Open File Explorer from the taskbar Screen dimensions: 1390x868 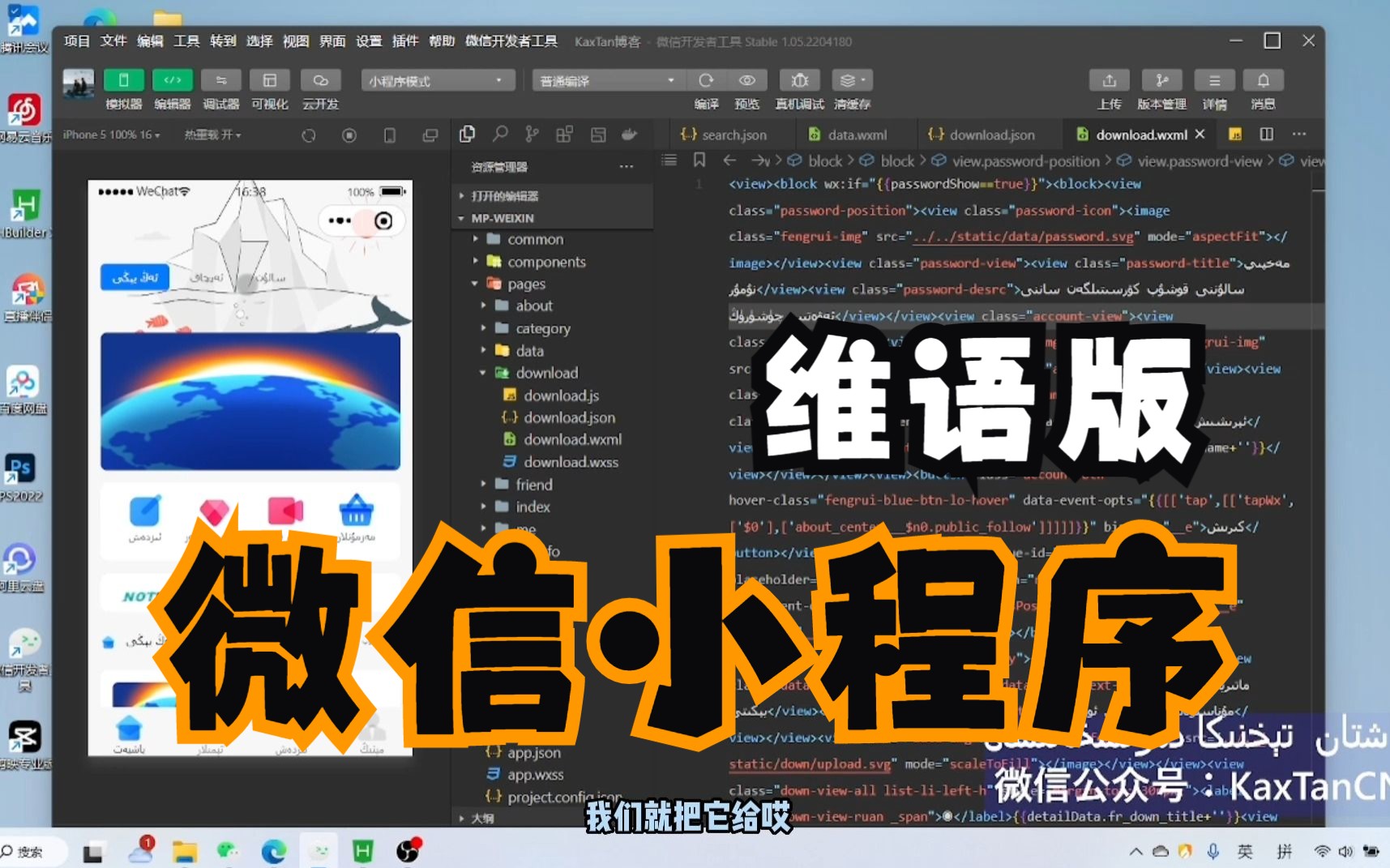[x=185, y=851]
